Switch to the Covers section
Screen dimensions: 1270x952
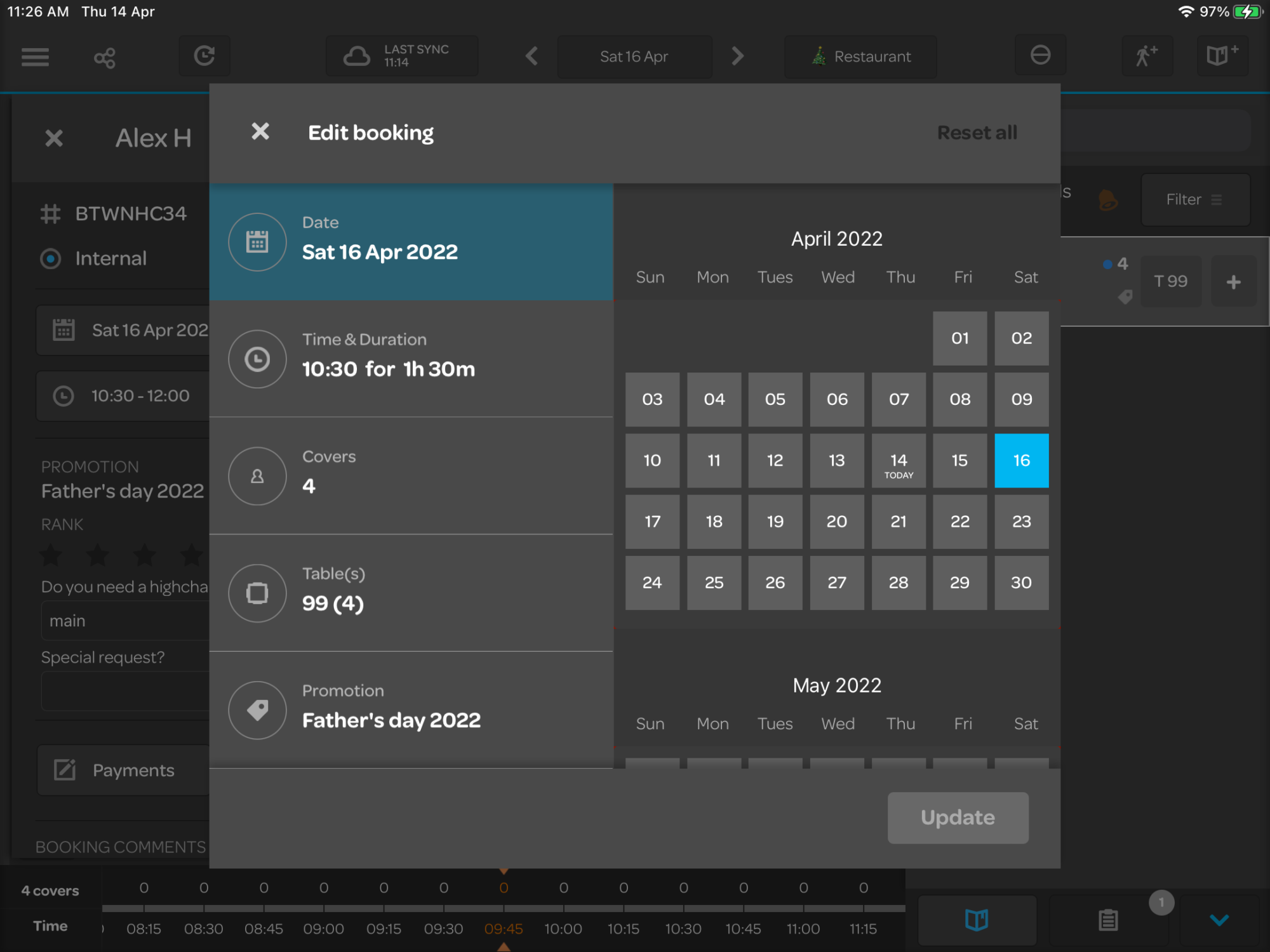(x=411, y=475)
